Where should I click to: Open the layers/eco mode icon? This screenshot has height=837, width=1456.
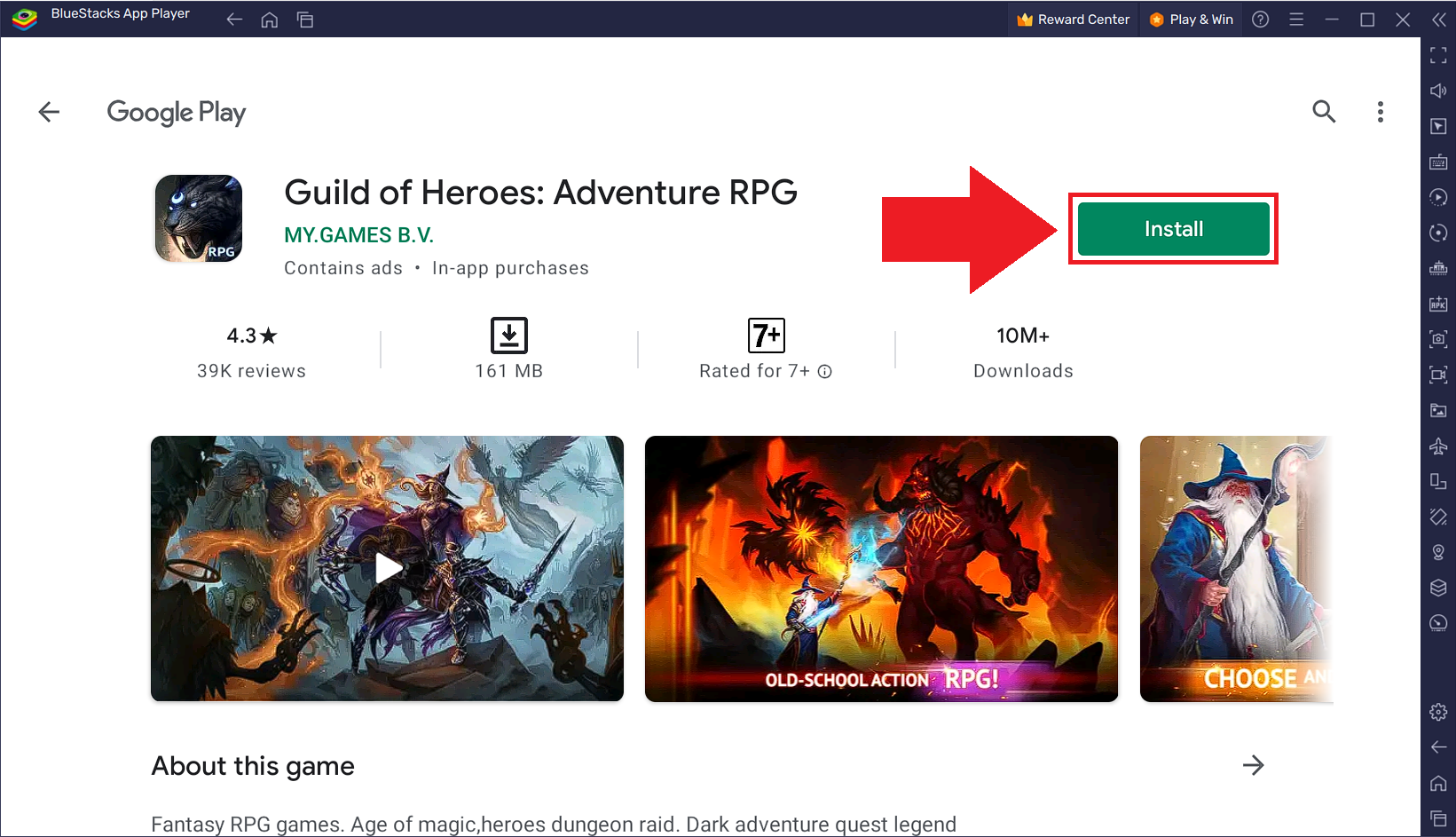coord(1438,588)
